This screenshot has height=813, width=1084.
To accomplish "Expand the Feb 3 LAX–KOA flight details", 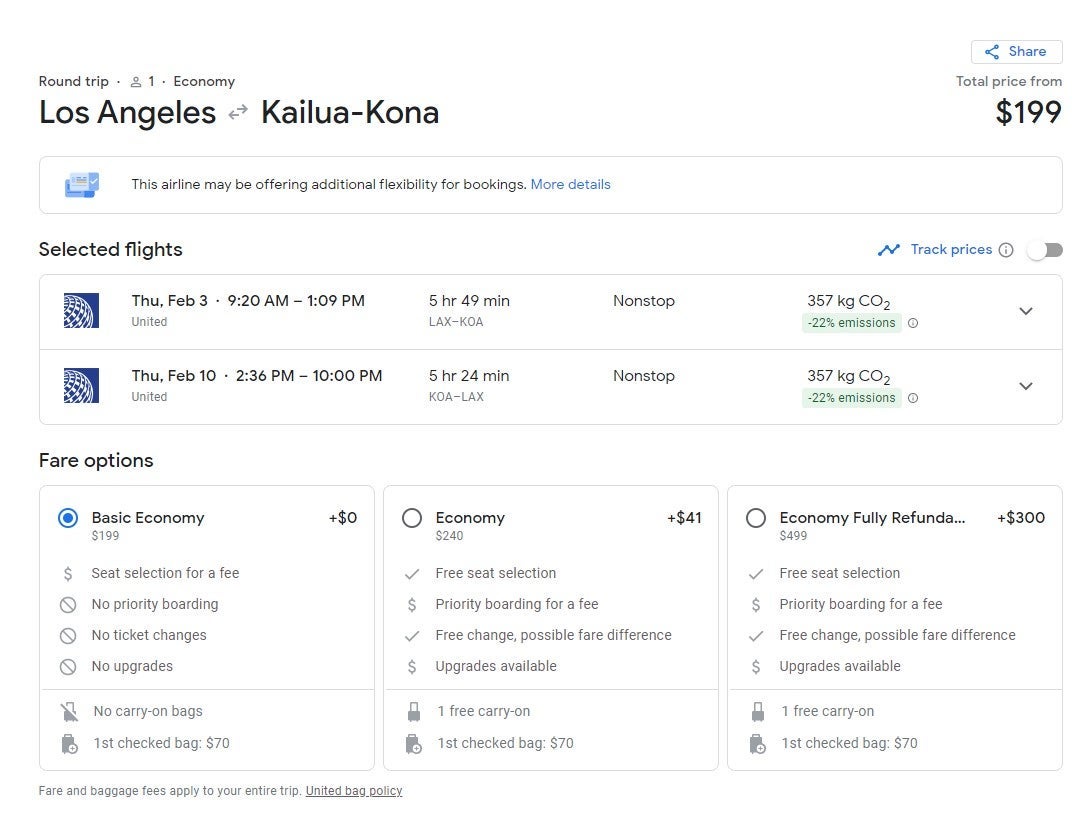I will 1025,311.
